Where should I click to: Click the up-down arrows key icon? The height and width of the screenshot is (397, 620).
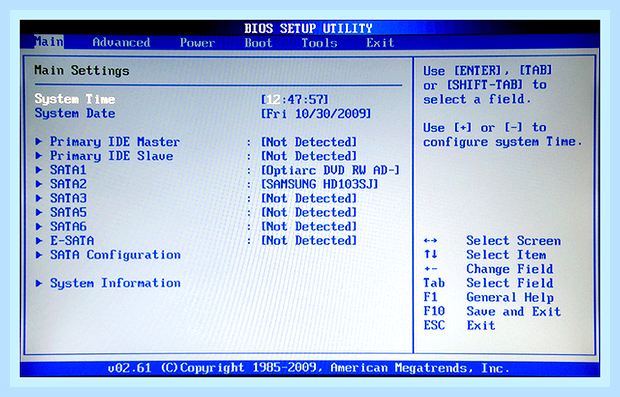[x=430, y=254]
